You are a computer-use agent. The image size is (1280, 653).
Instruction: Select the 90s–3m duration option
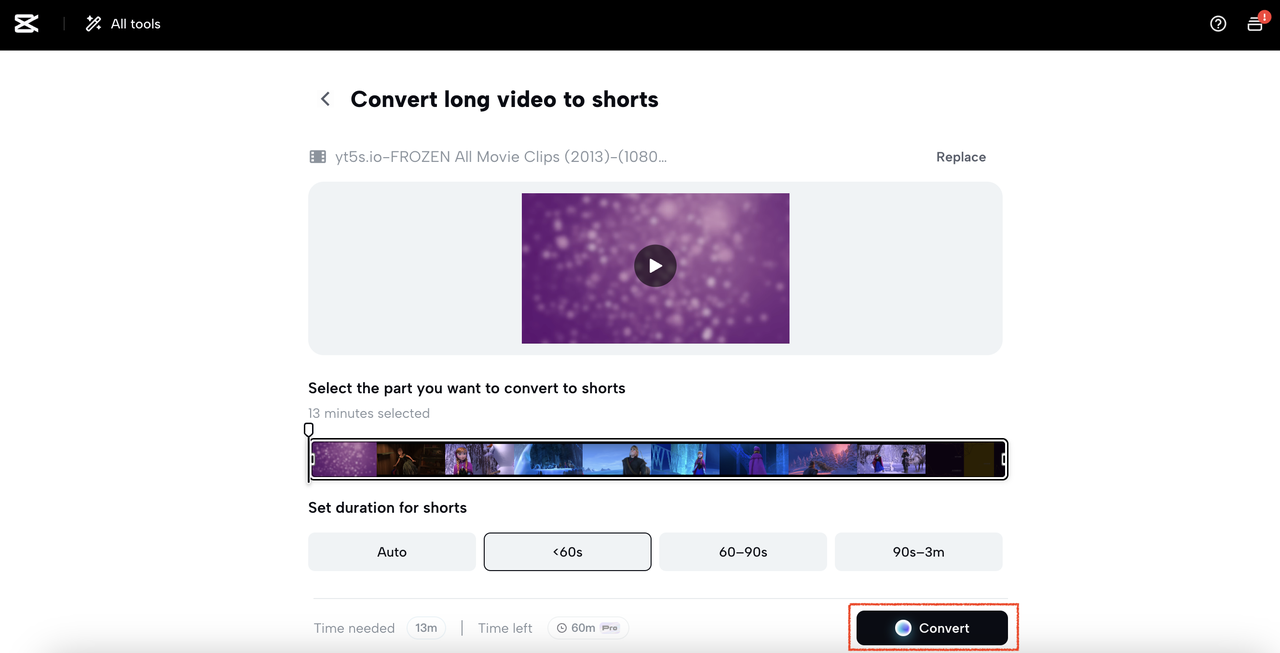pyautogui.click(x=919, y=552)
